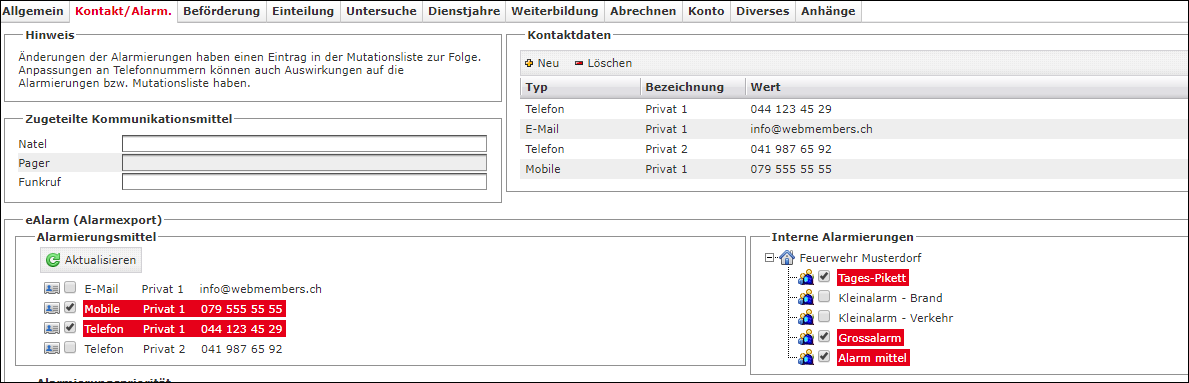Click the house icon of Feuerwehr Musterdorf
This screenshot has width=1189, height=383.
[x=787, y=257]
